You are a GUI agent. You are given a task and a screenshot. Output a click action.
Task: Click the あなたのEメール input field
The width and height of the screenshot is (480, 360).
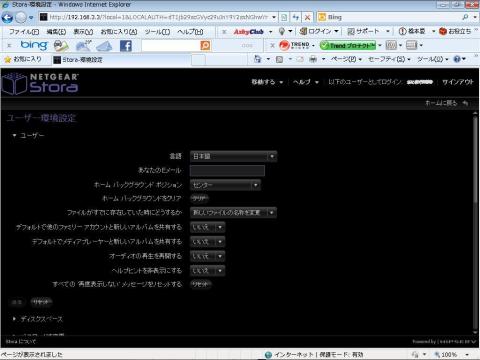(x=227, y=171)
